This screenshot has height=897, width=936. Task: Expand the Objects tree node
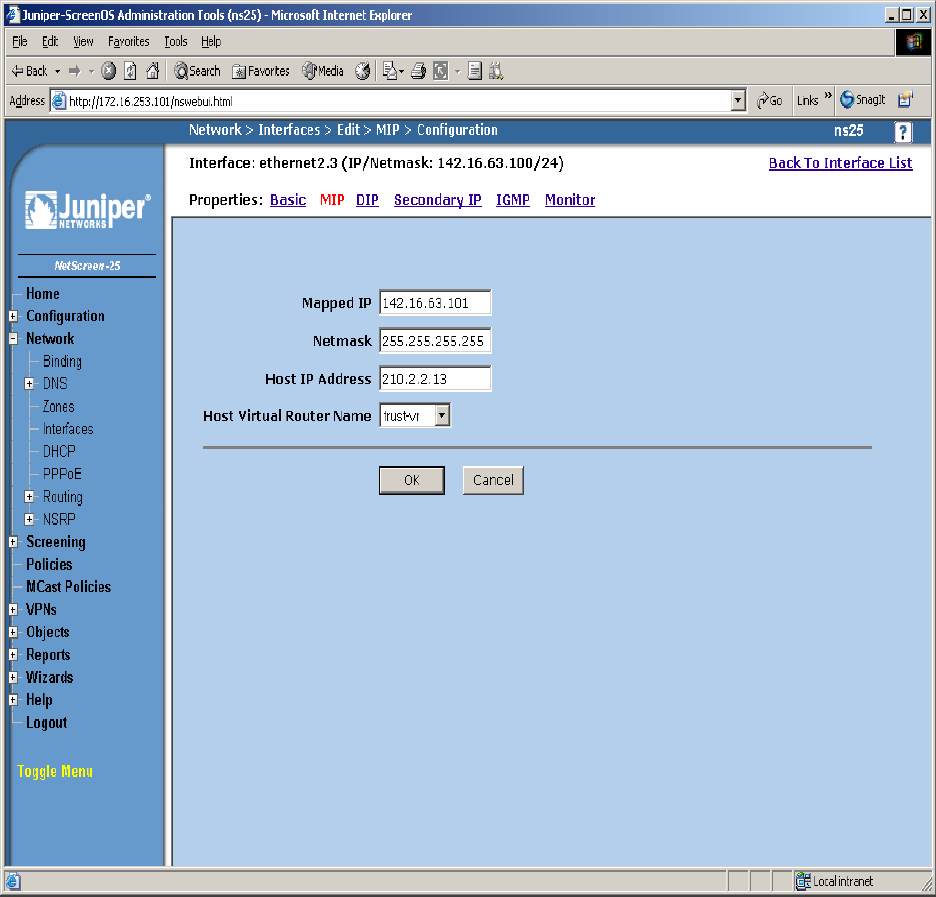click(13, 632)
